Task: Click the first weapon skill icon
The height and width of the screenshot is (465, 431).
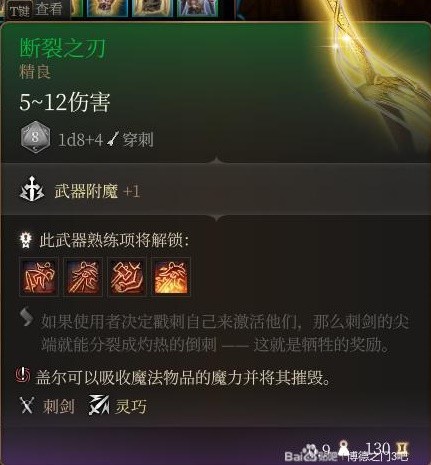Action: coord(39,277)
